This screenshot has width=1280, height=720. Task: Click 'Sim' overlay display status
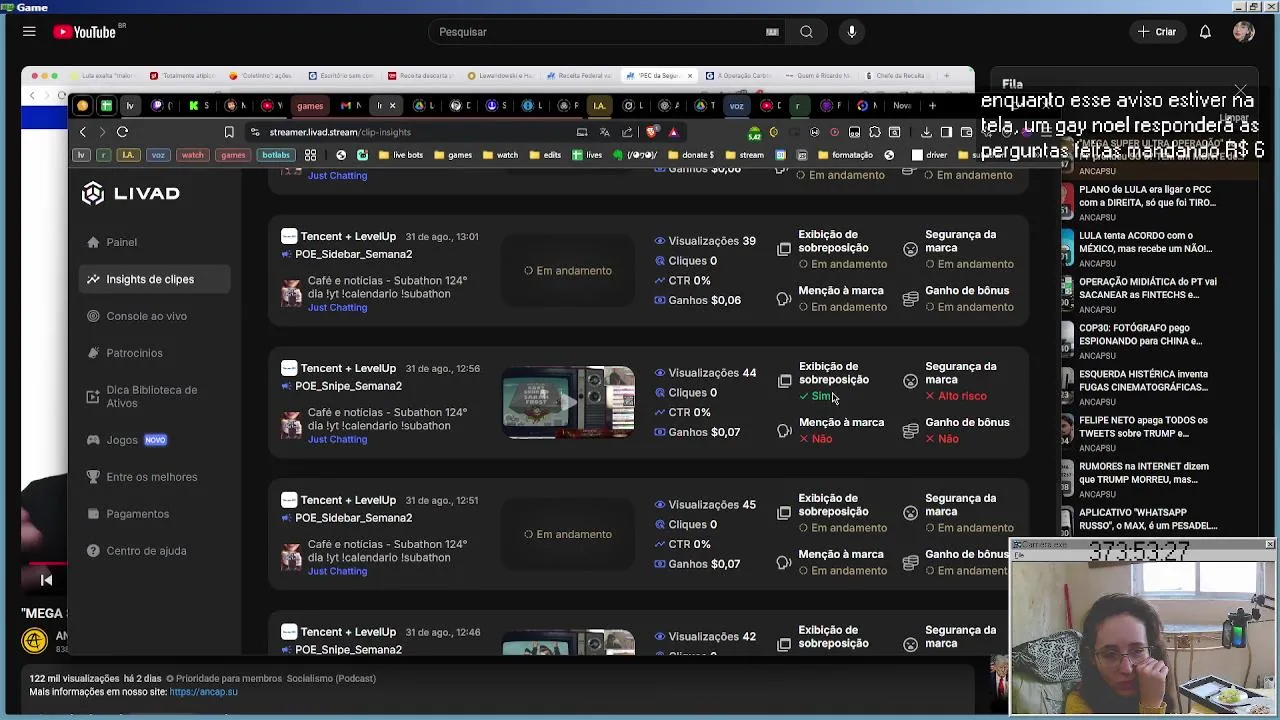tap(815, 396)
